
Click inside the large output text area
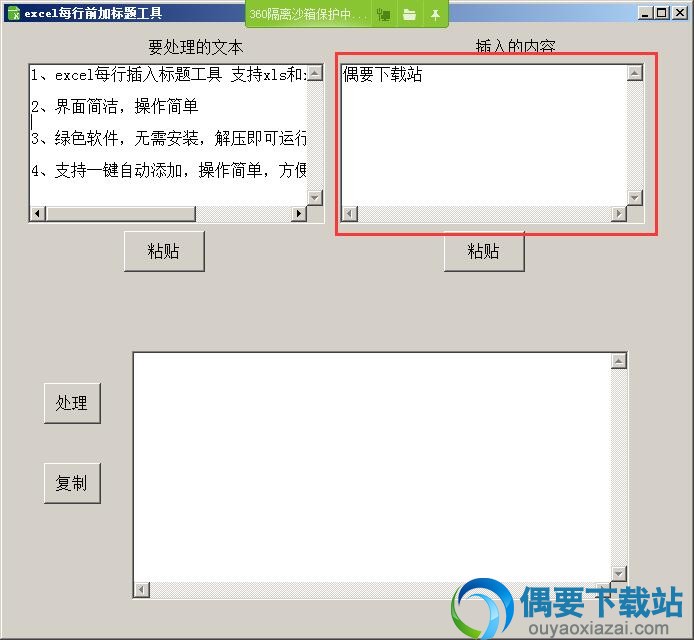point(372,467)
